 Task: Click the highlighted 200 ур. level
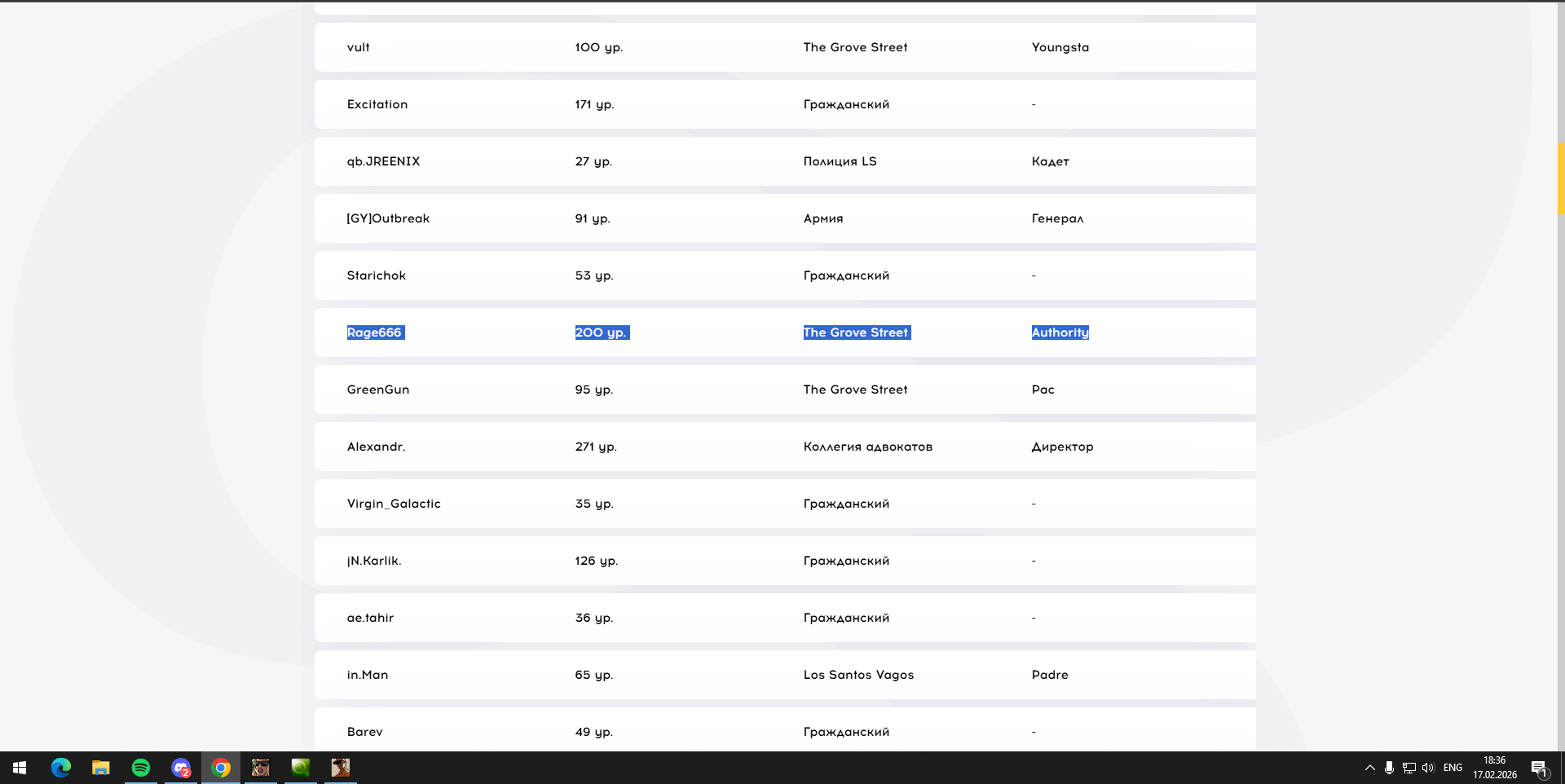pyautogui.click(x=601, y=333)
